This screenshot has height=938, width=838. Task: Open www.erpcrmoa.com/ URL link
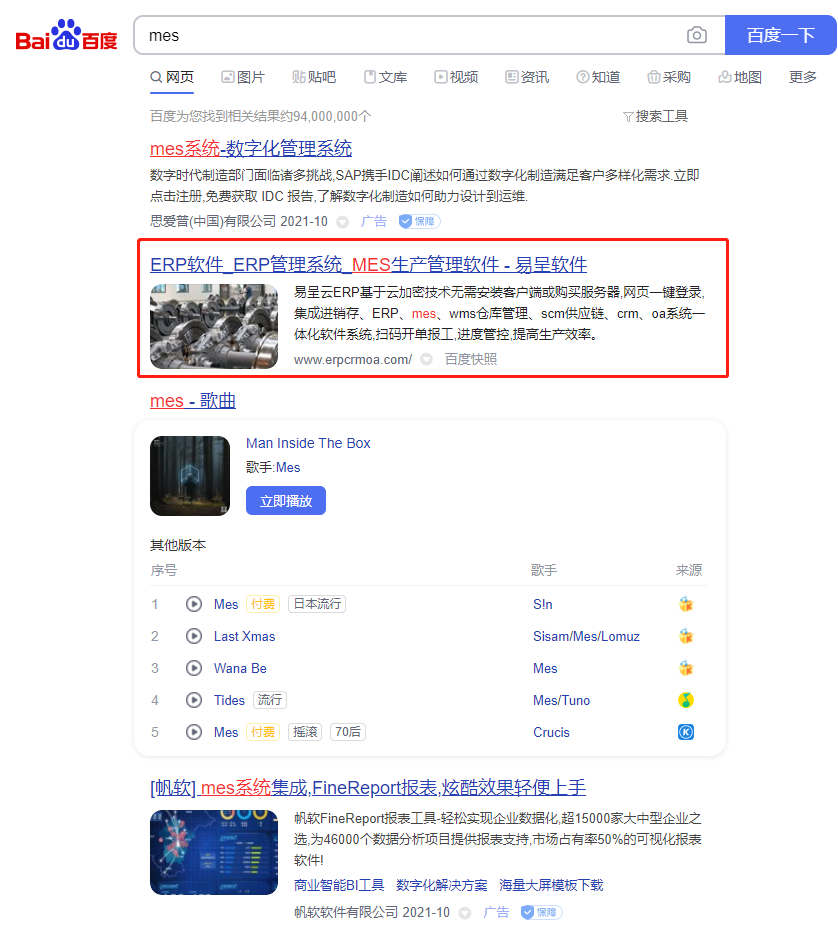353,360
